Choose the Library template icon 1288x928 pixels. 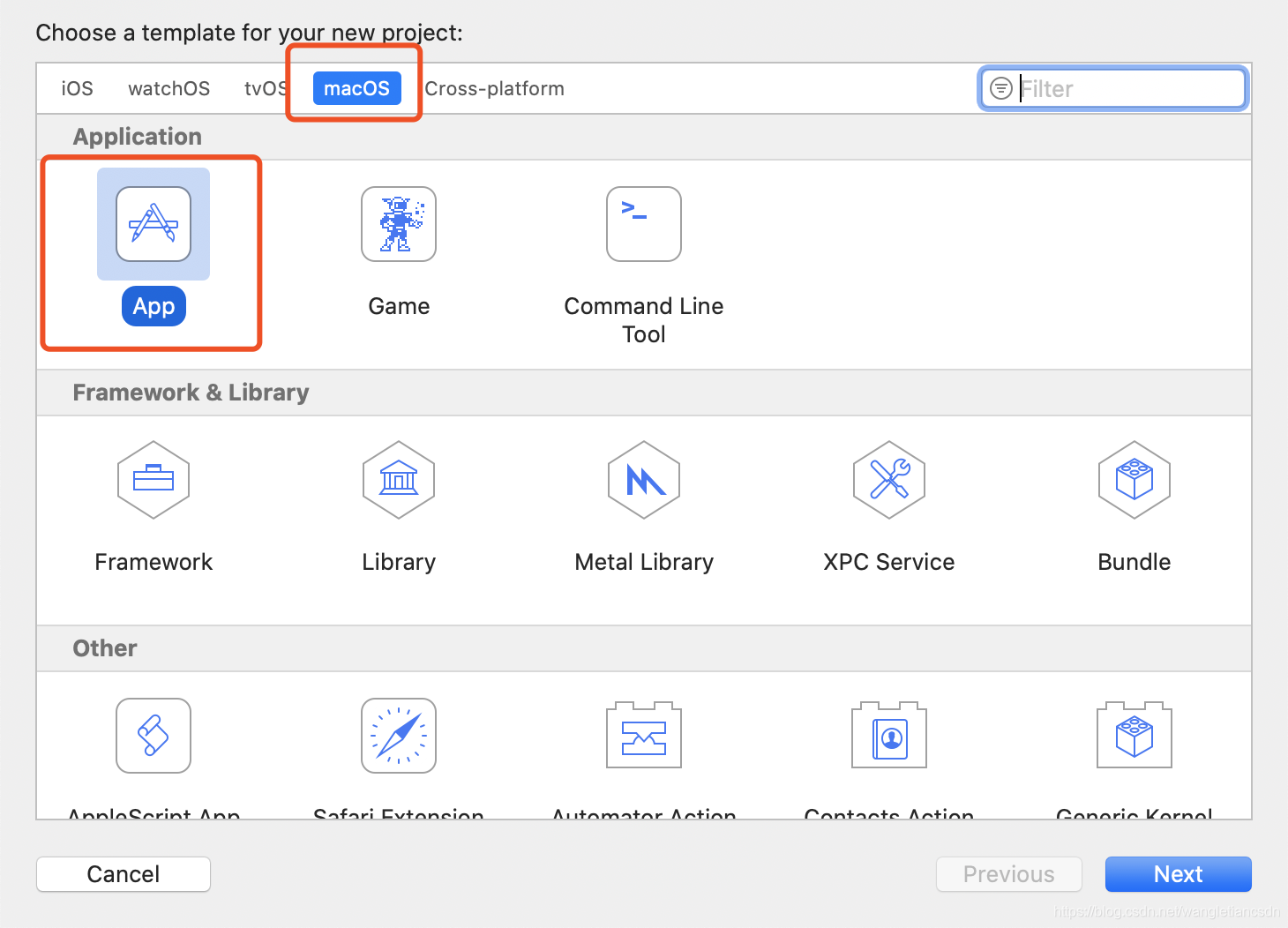click(399, 480)
